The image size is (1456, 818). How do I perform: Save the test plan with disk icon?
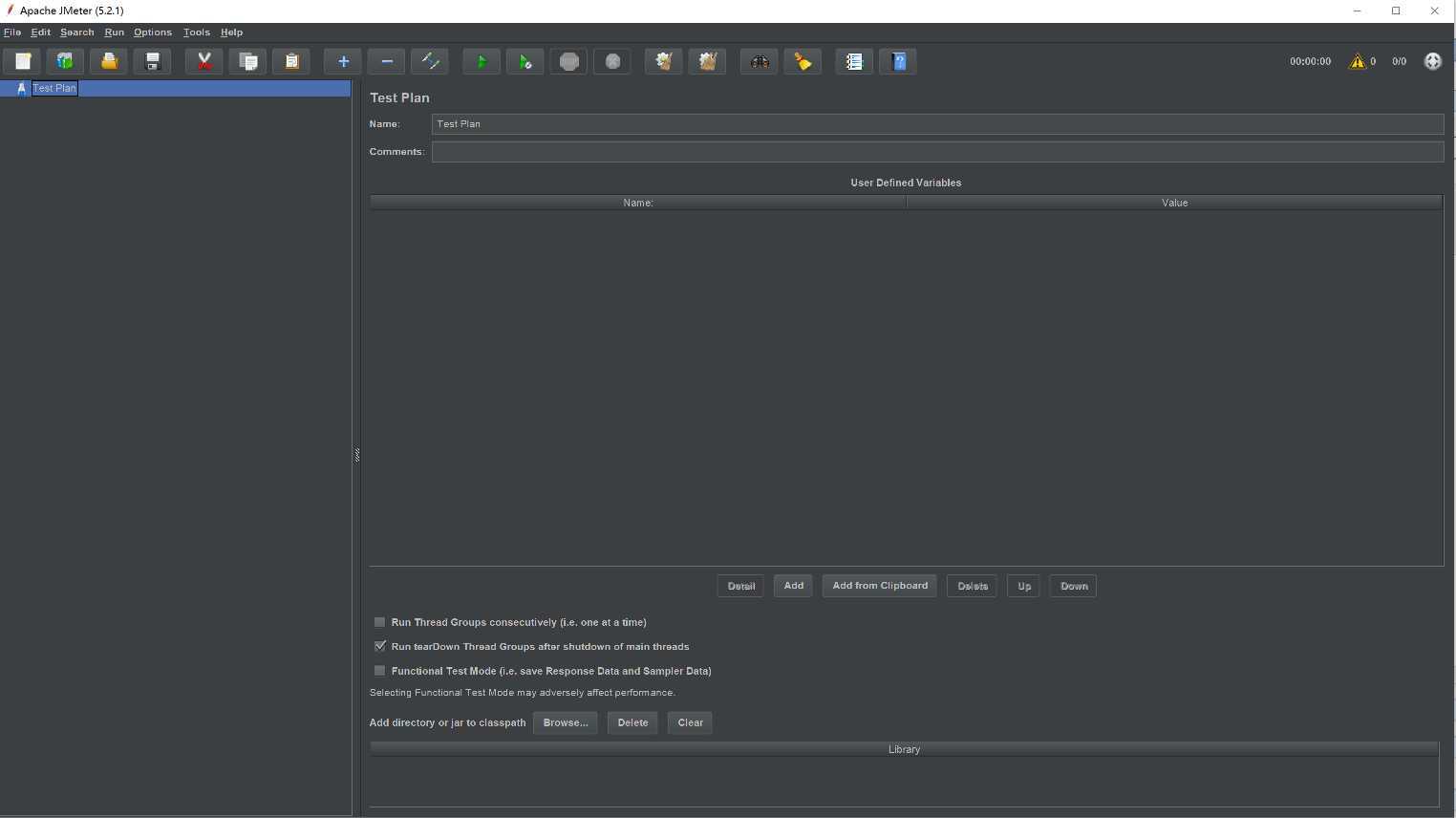pos(152,61)
